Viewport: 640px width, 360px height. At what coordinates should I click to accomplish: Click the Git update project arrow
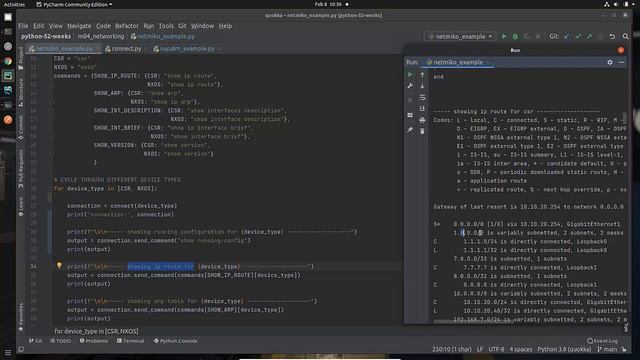click(x=567, y=36)
